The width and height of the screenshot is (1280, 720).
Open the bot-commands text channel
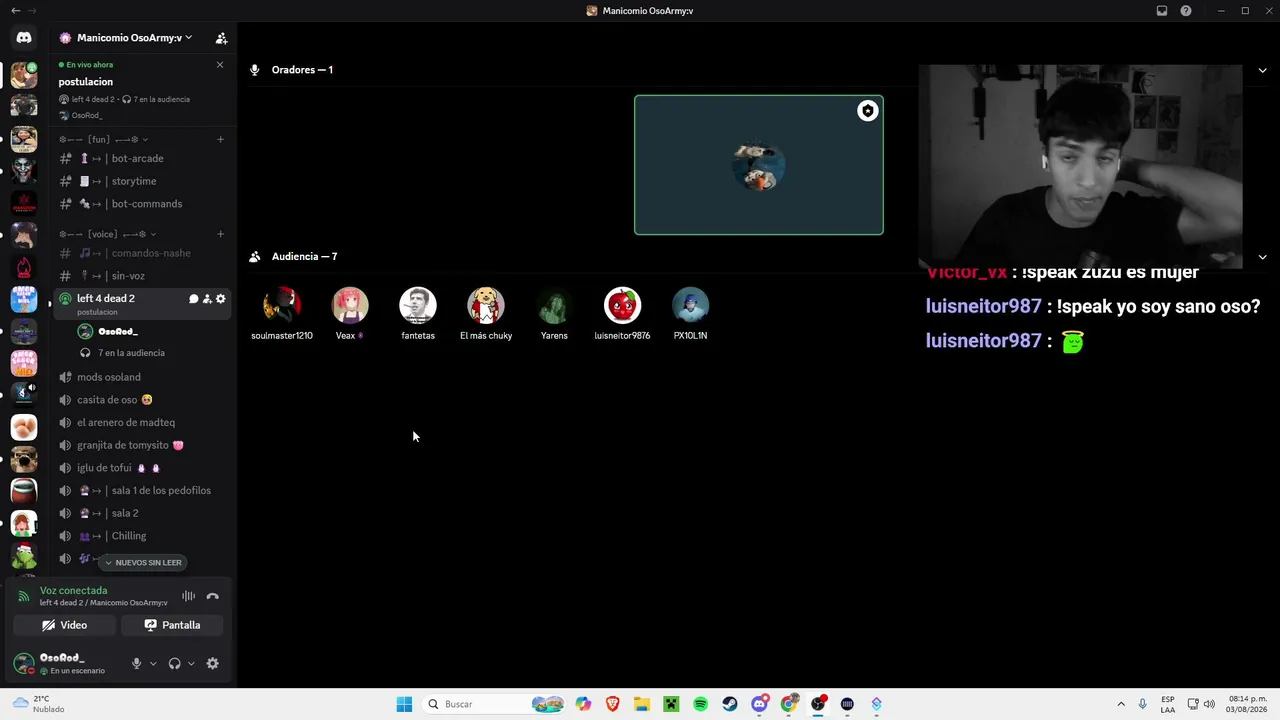142,204
